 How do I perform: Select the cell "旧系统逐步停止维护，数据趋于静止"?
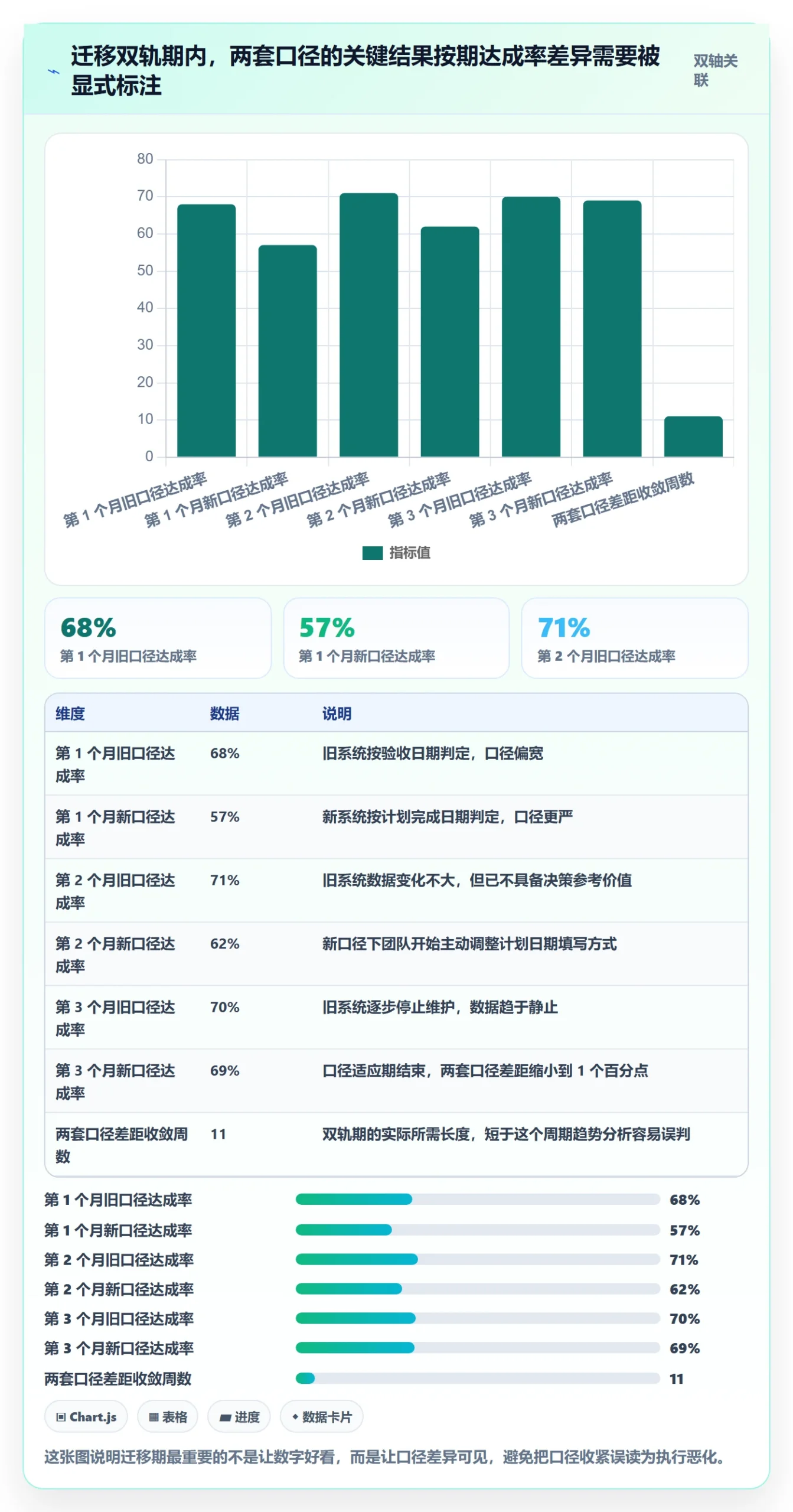[440, 1007]
